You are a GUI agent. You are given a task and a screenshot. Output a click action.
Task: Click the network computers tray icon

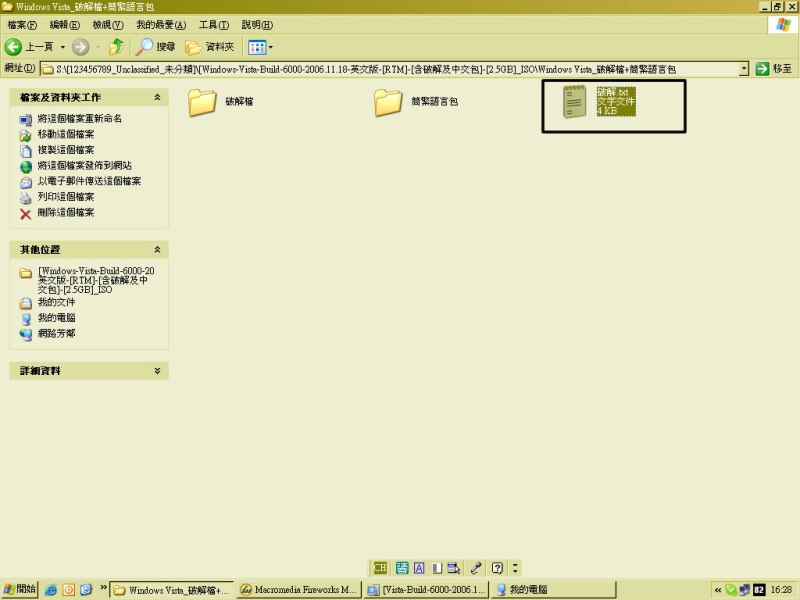(x=744, y=590)
